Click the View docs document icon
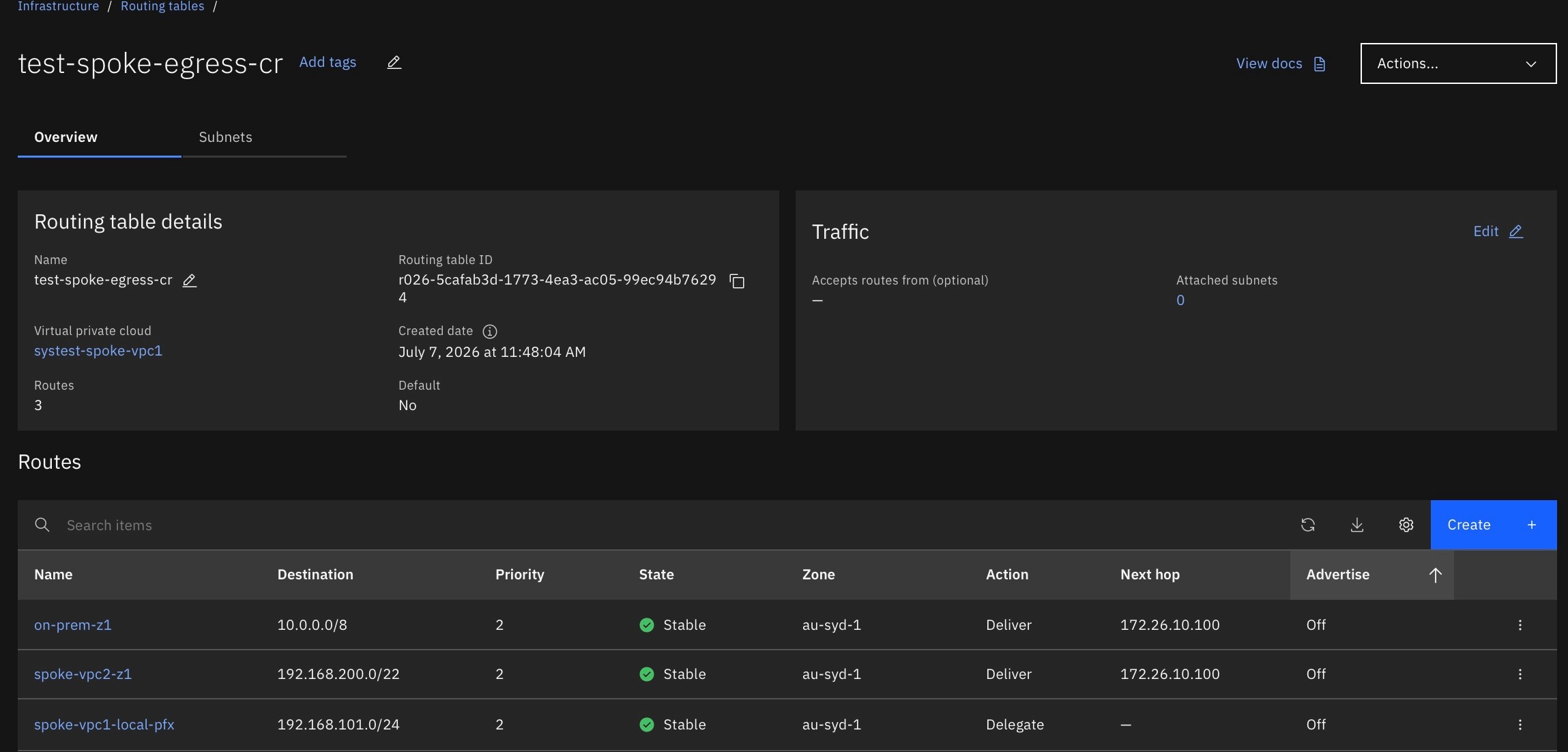 point(1320,64)
